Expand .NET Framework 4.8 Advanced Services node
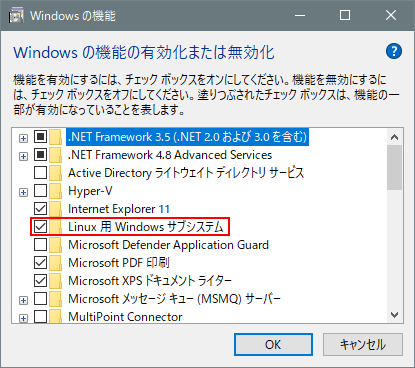Viewport: 415px width, 368px height. [x=23, y=156]
